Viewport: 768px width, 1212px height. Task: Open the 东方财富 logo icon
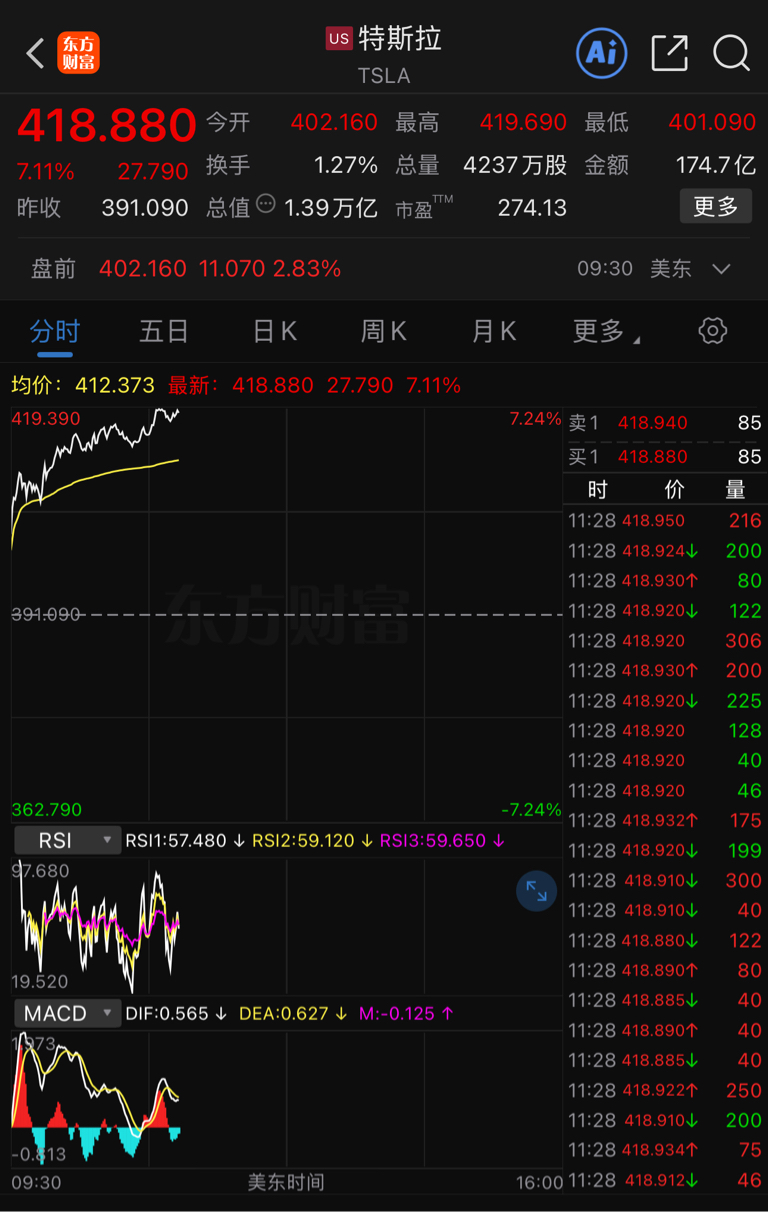tap(78, 53)
